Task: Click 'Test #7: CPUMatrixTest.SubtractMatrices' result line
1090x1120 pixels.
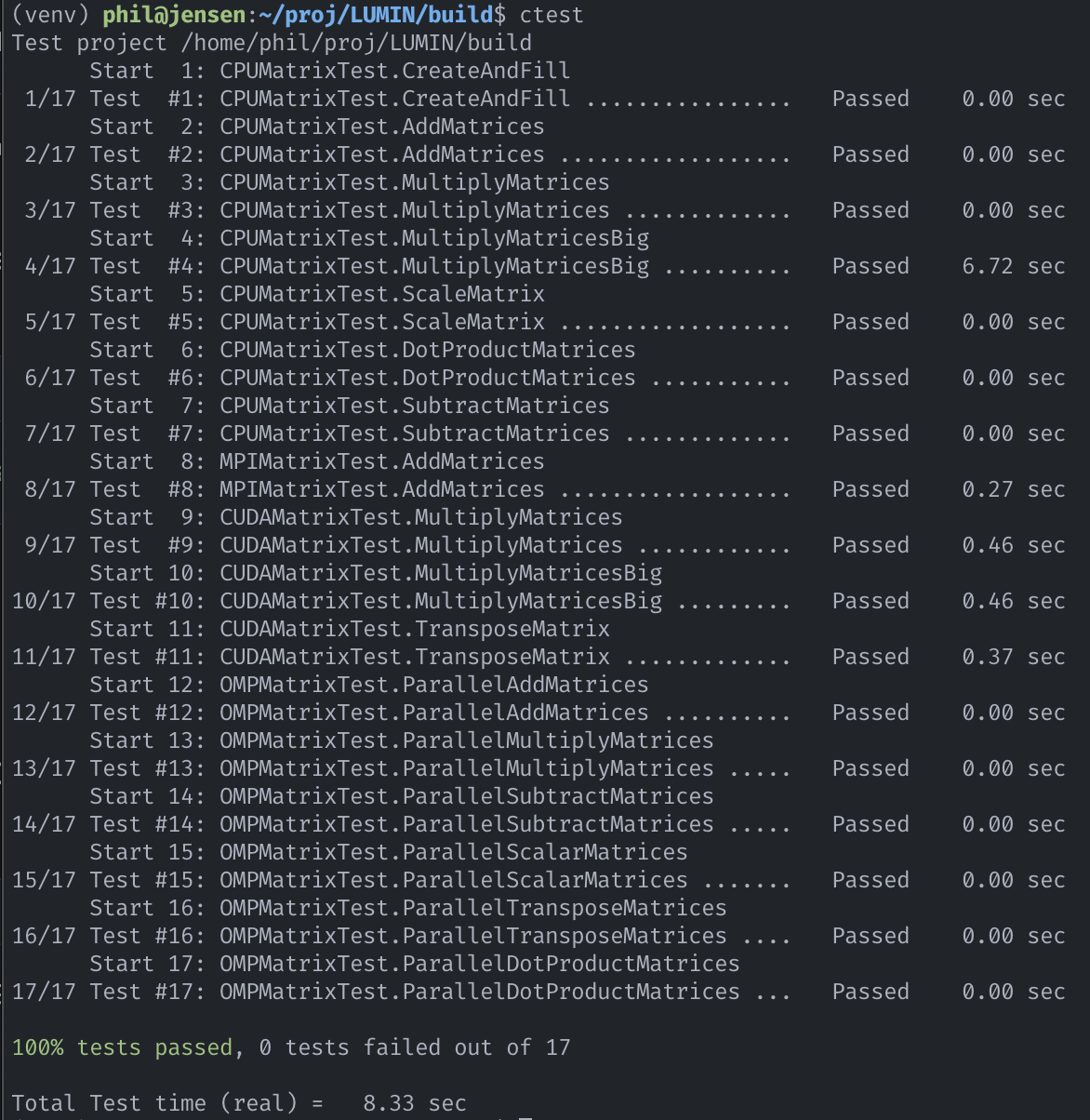Action: (x=545, y=433)
